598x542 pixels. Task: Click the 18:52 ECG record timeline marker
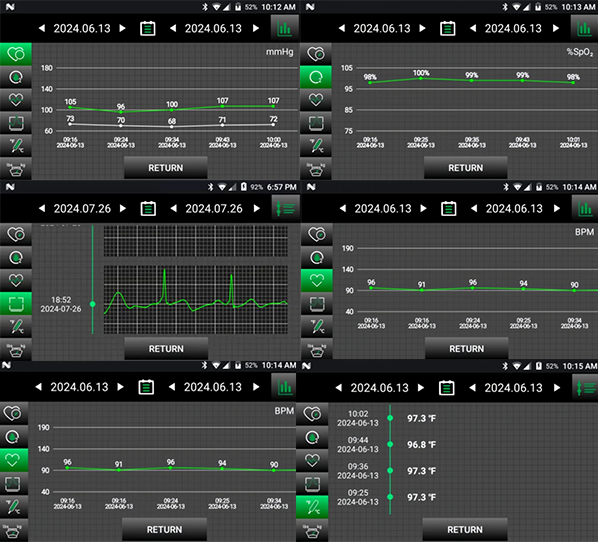[92, 304]
